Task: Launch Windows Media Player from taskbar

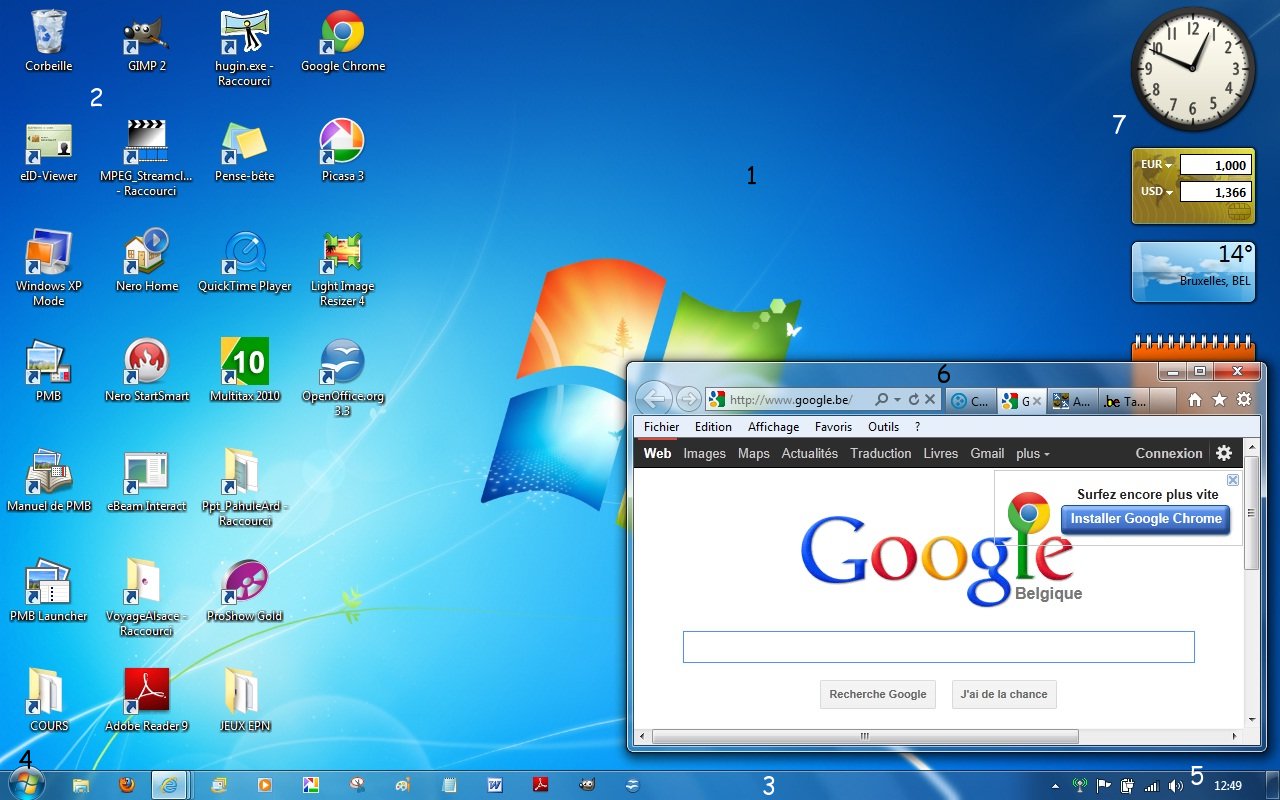Action: (264, 785)
